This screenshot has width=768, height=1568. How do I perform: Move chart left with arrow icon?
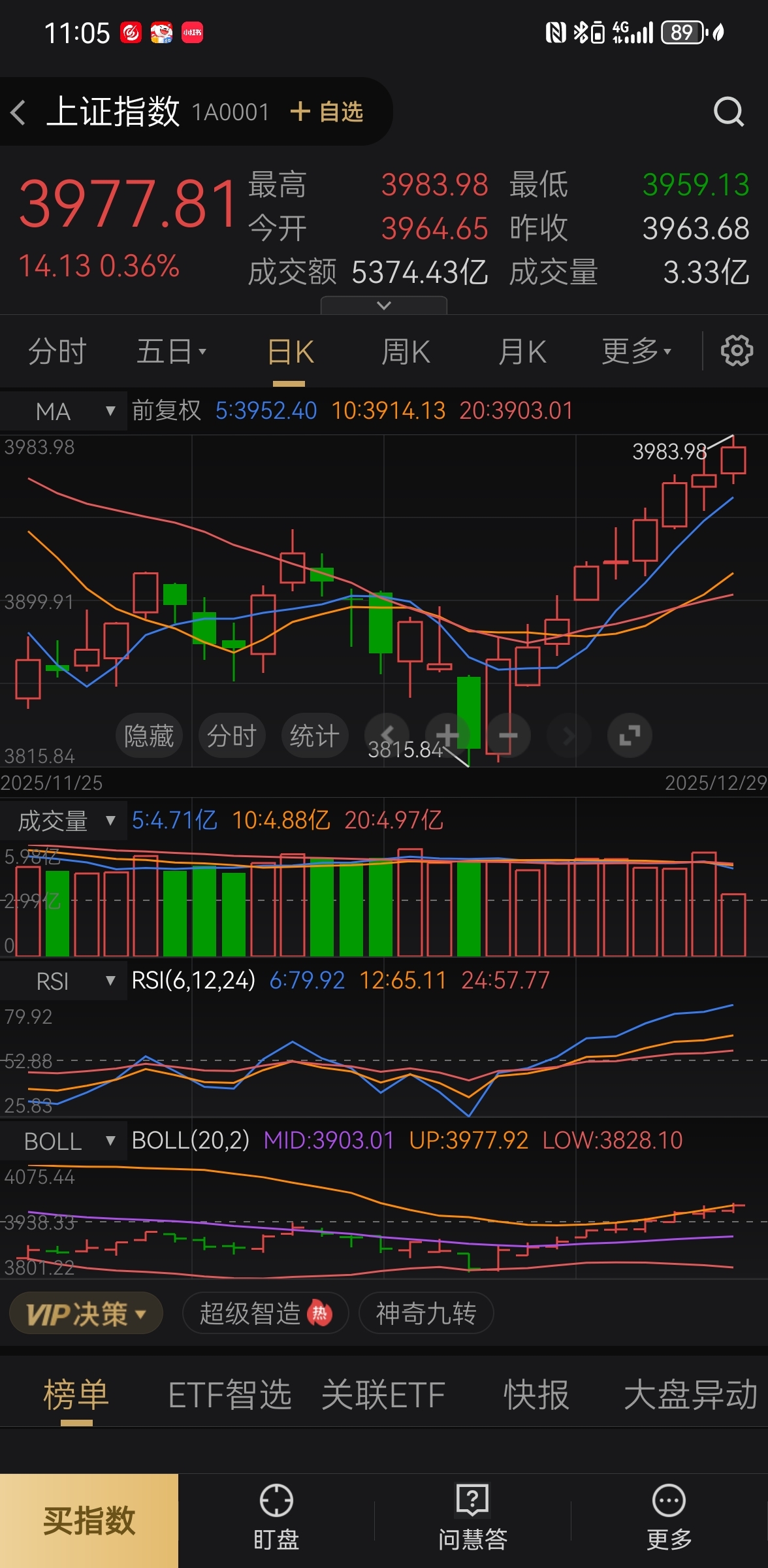pyautogui.click(x=387, y=736)
